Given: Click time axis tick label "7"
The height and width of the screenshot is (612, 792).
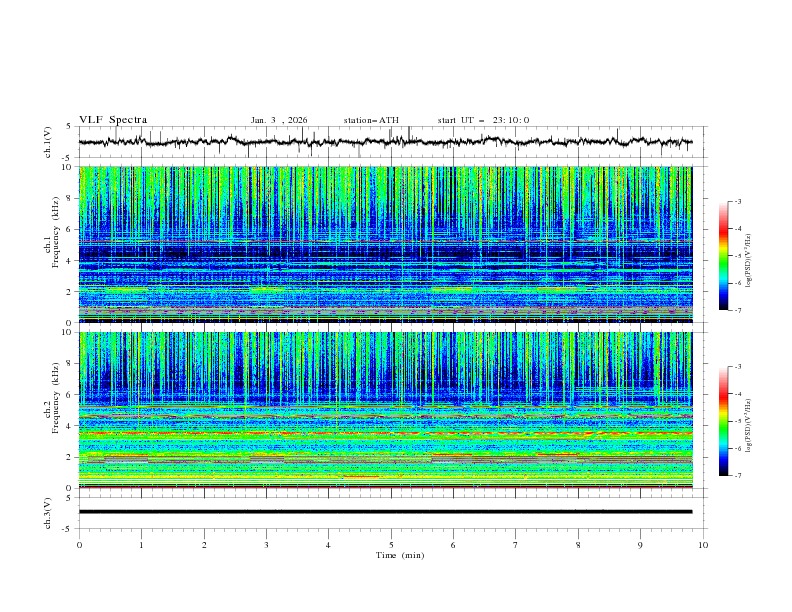Looking at the screenshot, I should (516, 545).
